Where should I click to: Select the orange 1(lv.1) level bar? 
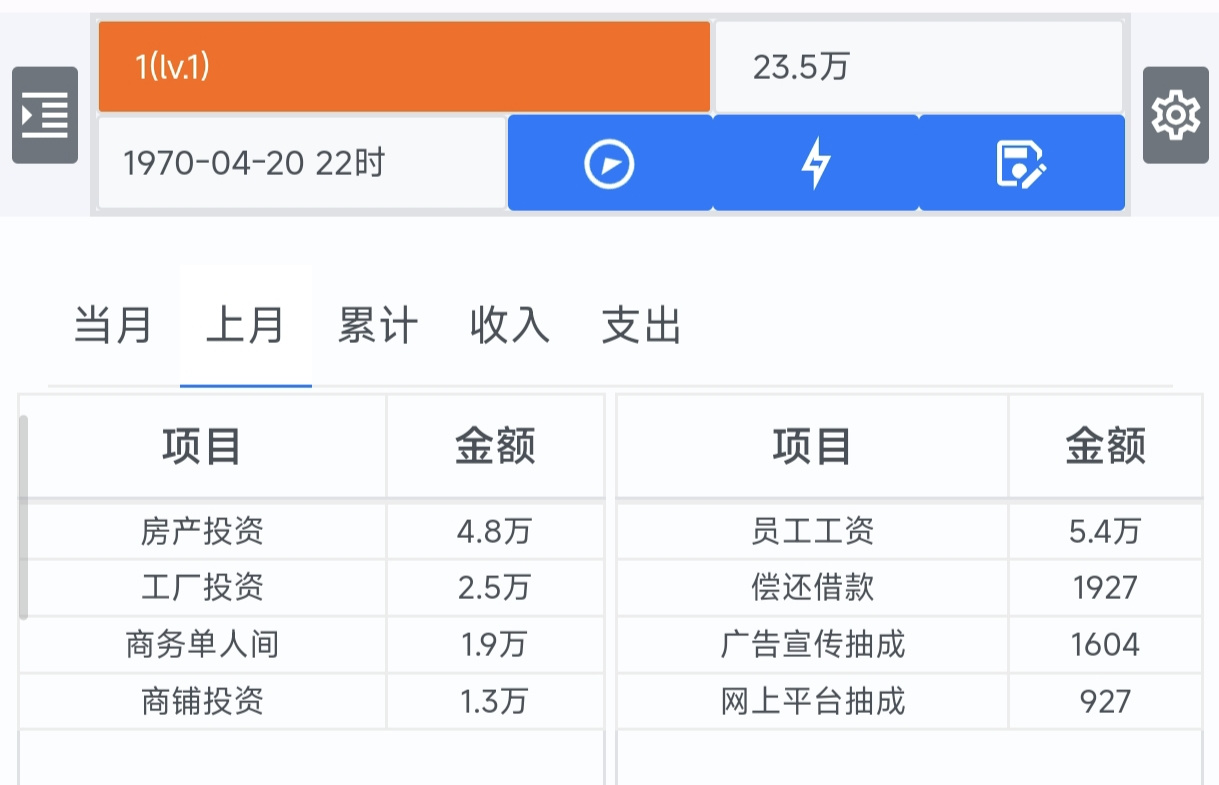(404, 67)
